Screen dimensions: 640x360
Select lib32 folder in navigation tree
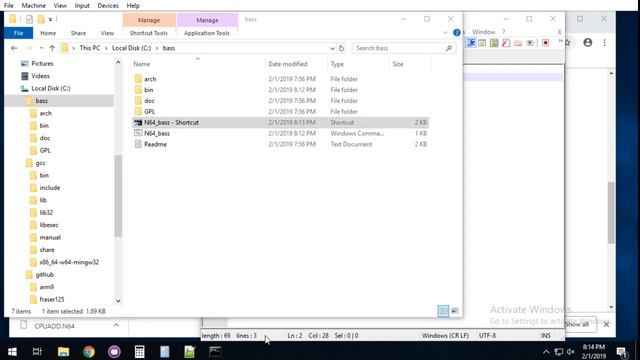pyautogui.click(x=46, y=213)
